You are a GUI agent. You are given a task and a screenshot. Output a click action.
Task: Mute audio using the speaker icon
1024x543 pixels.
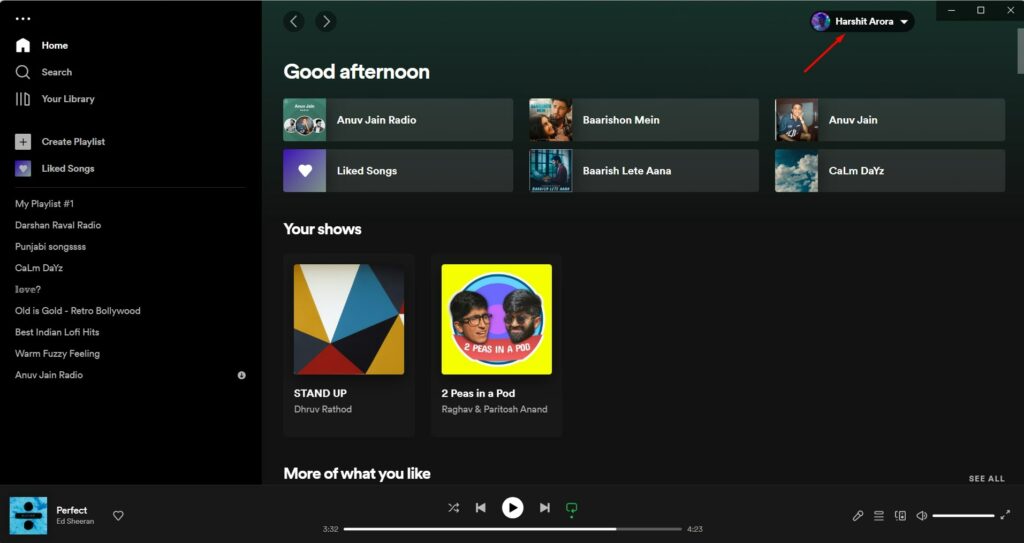921,516
